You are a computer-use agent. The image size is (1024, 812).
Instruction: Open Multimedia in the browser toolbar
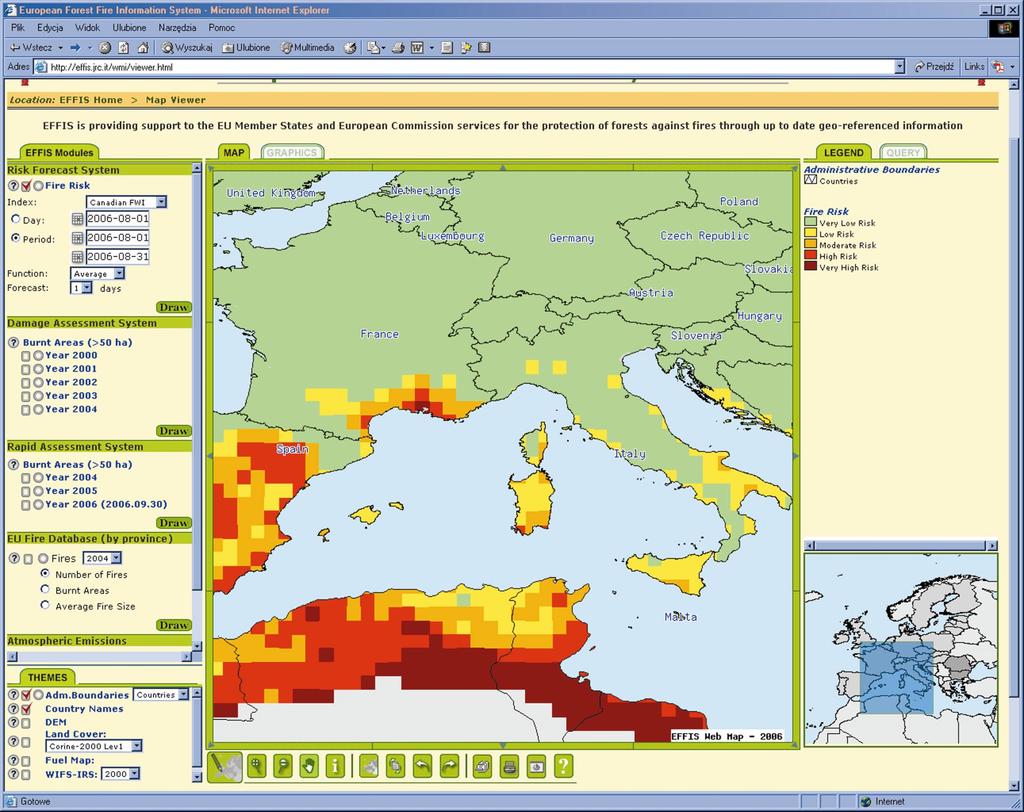pos(308,48)
